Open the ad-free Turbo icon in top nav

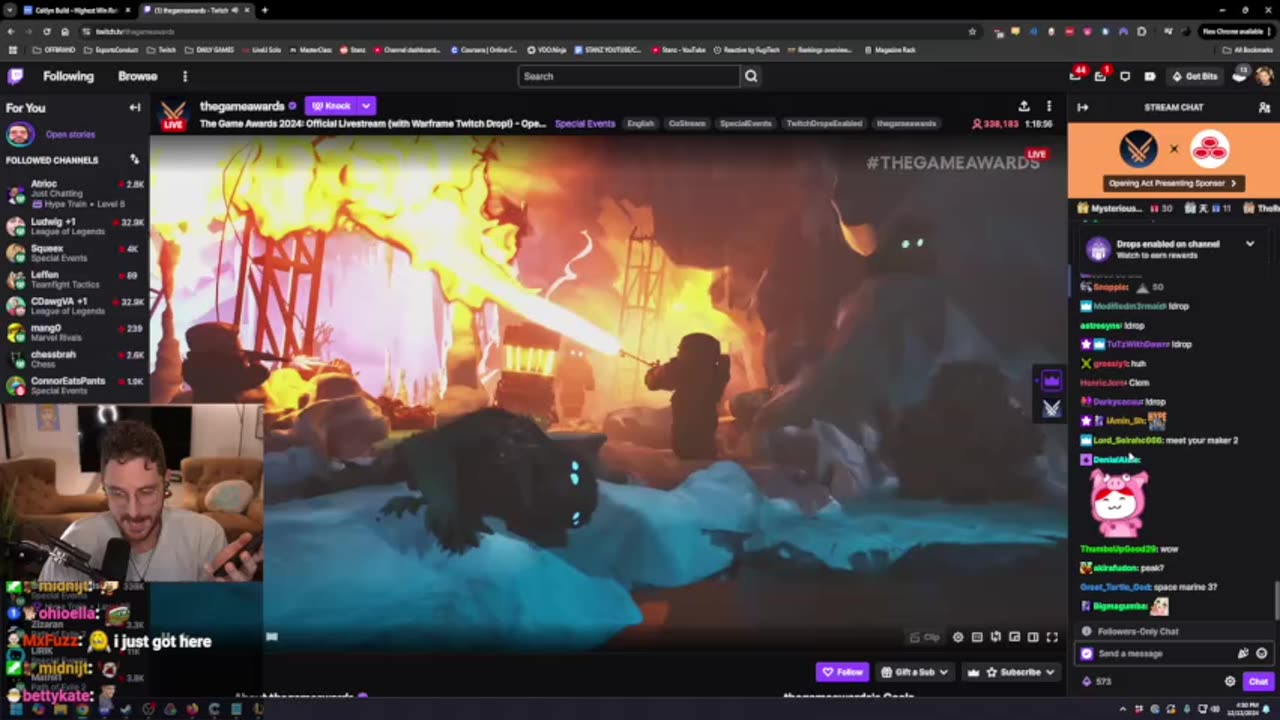pos(1150,76)
